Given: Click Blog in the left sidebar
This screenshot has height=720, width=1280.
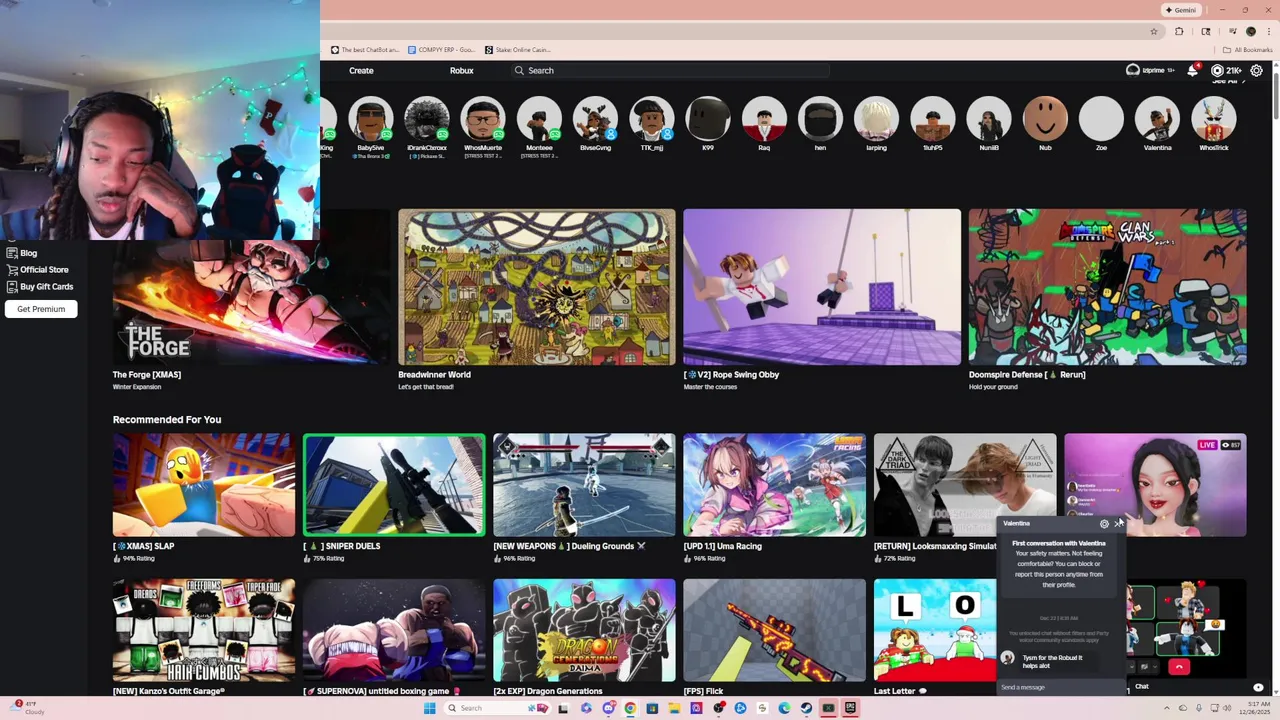Looking at the screenshot, I should [x=28, y=253].
